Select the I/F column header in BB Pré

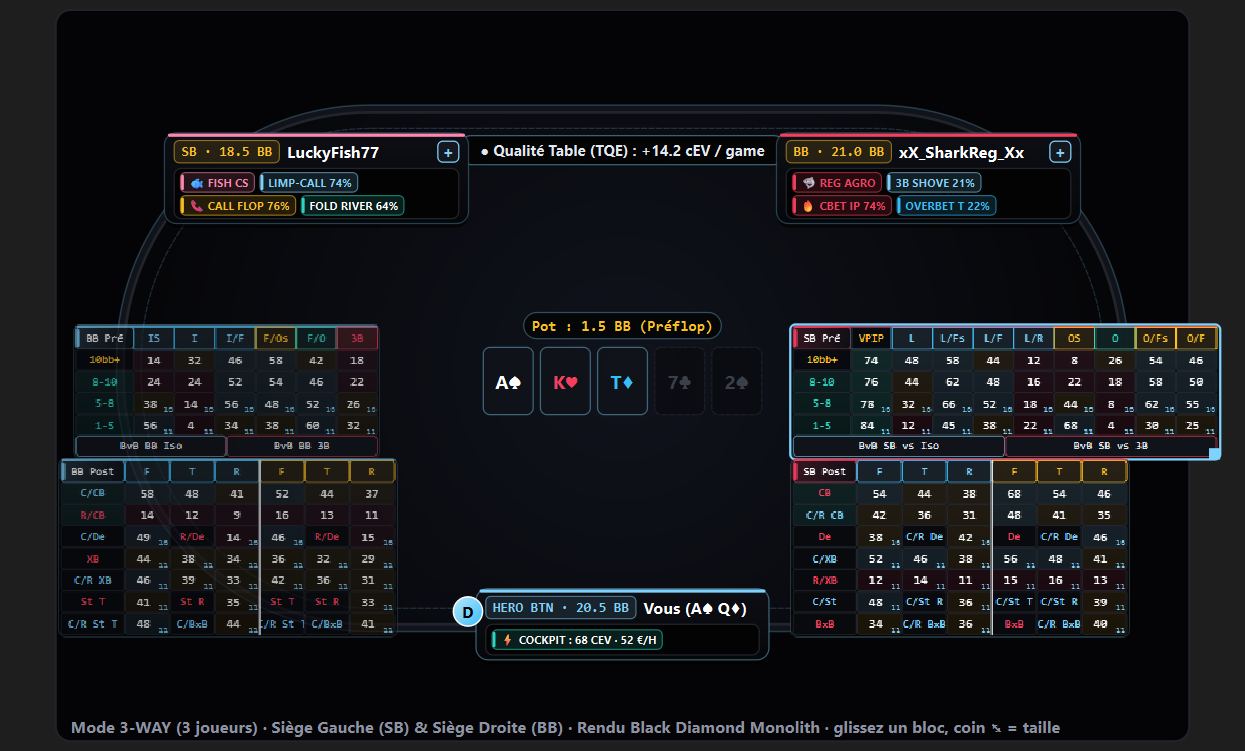[235, 338]
